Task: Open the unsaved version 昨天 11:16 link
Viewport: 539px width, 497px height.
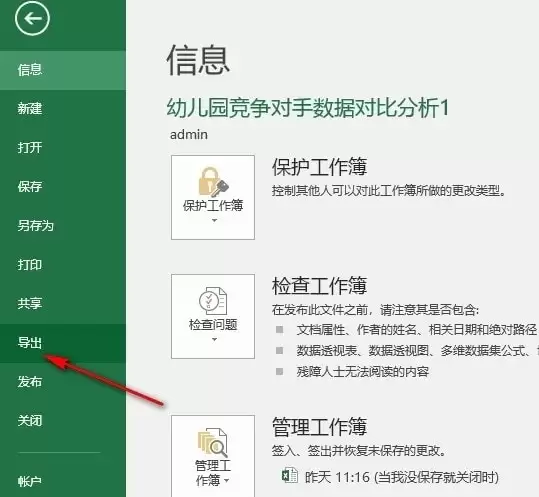Action: coord(402,477)
